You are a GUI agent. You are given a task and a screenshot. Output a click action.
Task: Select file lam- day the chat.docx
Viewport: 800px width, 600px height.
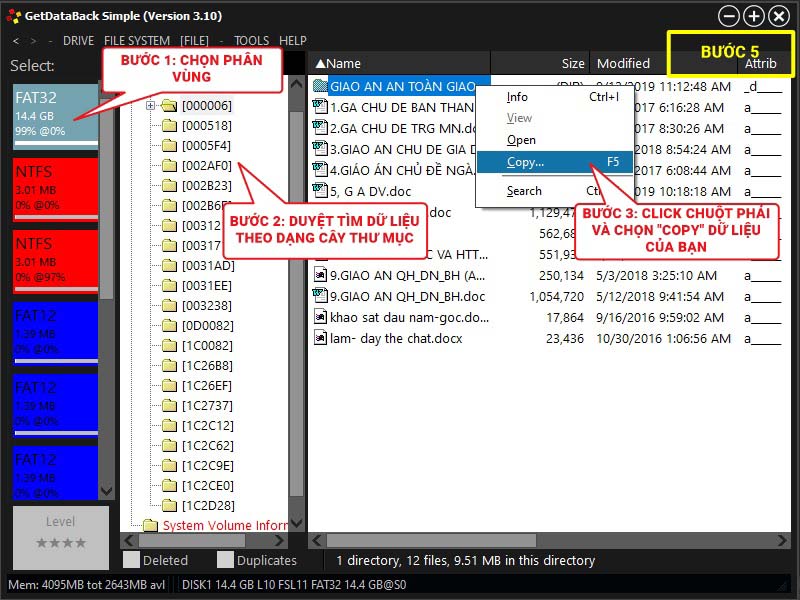396,339
